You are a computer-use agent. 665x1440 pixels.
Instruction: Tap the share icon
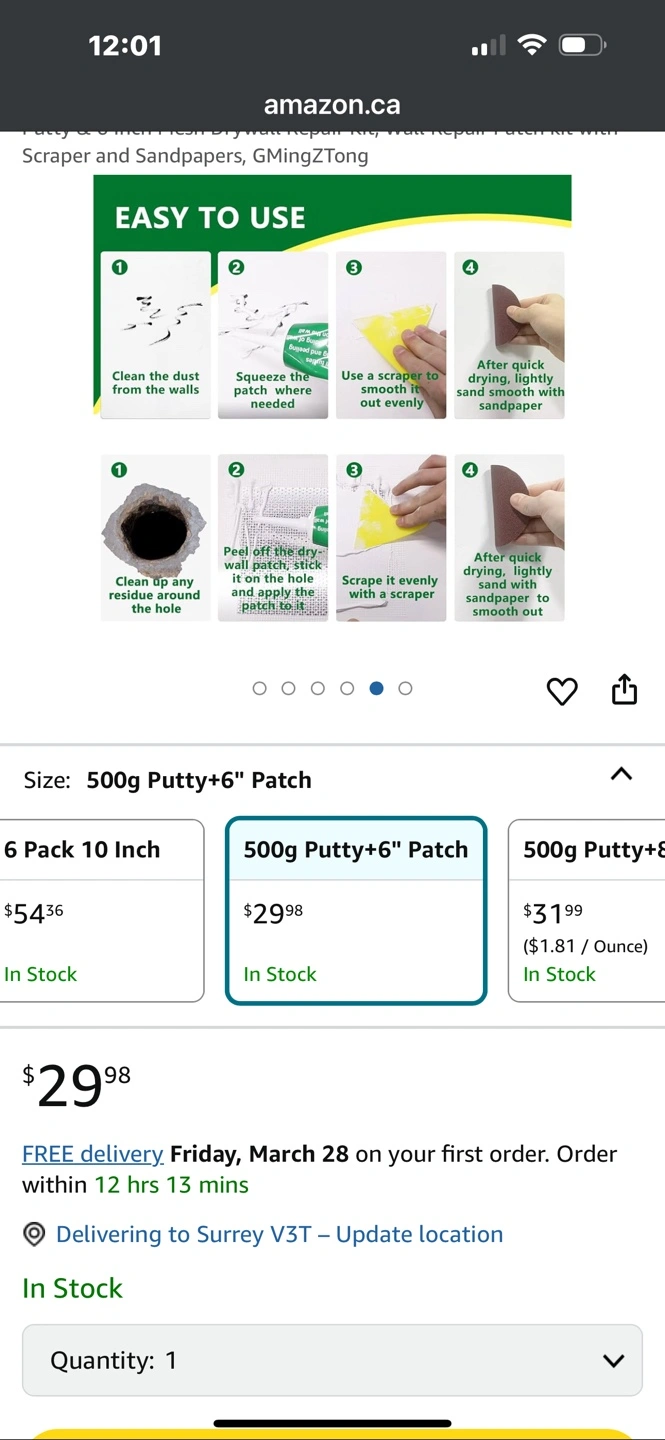coord(624,690)
